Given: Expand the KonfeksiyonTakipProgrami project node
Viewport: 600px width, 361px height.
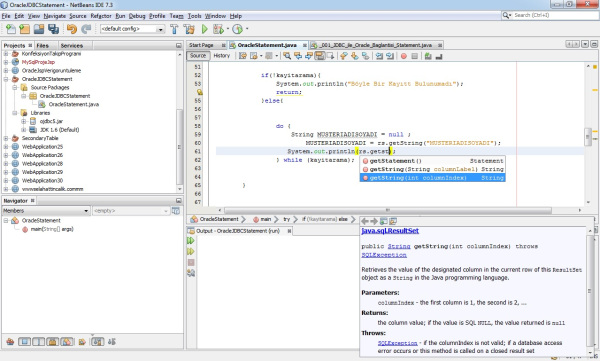Looking at the screenshot, I should (x=6, y=54).
